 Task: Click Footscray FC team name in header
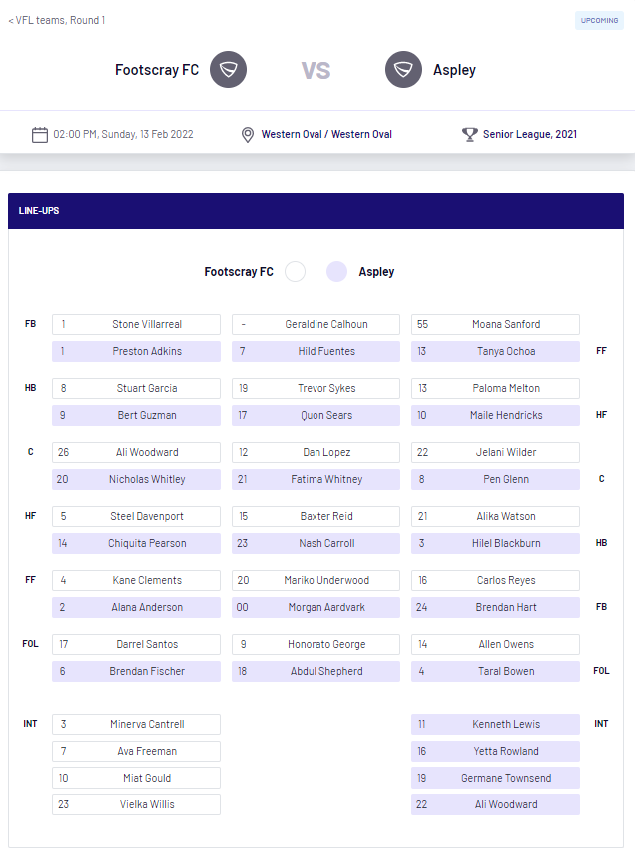click(157, 70)
